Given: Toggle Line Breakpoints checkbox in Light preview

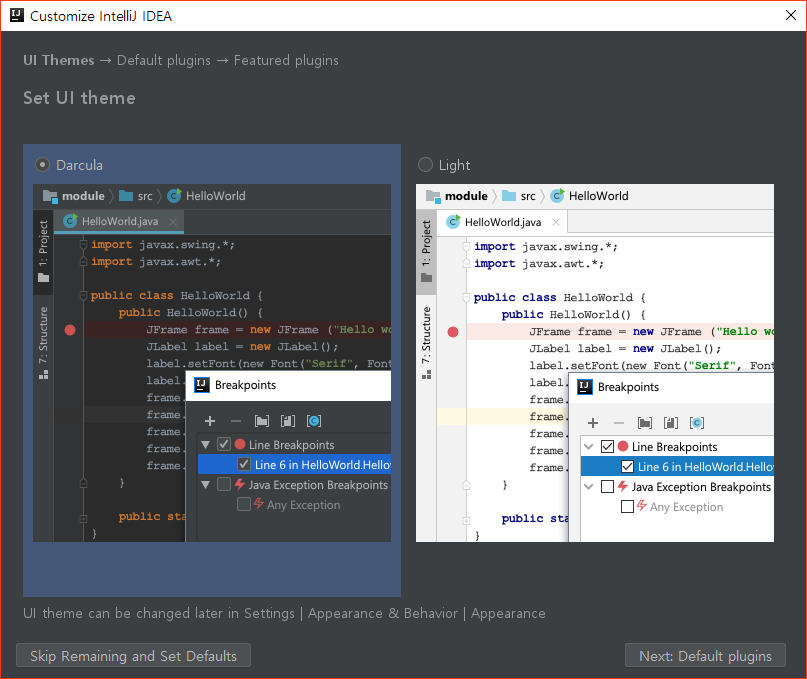Looking at the screenshot, I should 607,446.
